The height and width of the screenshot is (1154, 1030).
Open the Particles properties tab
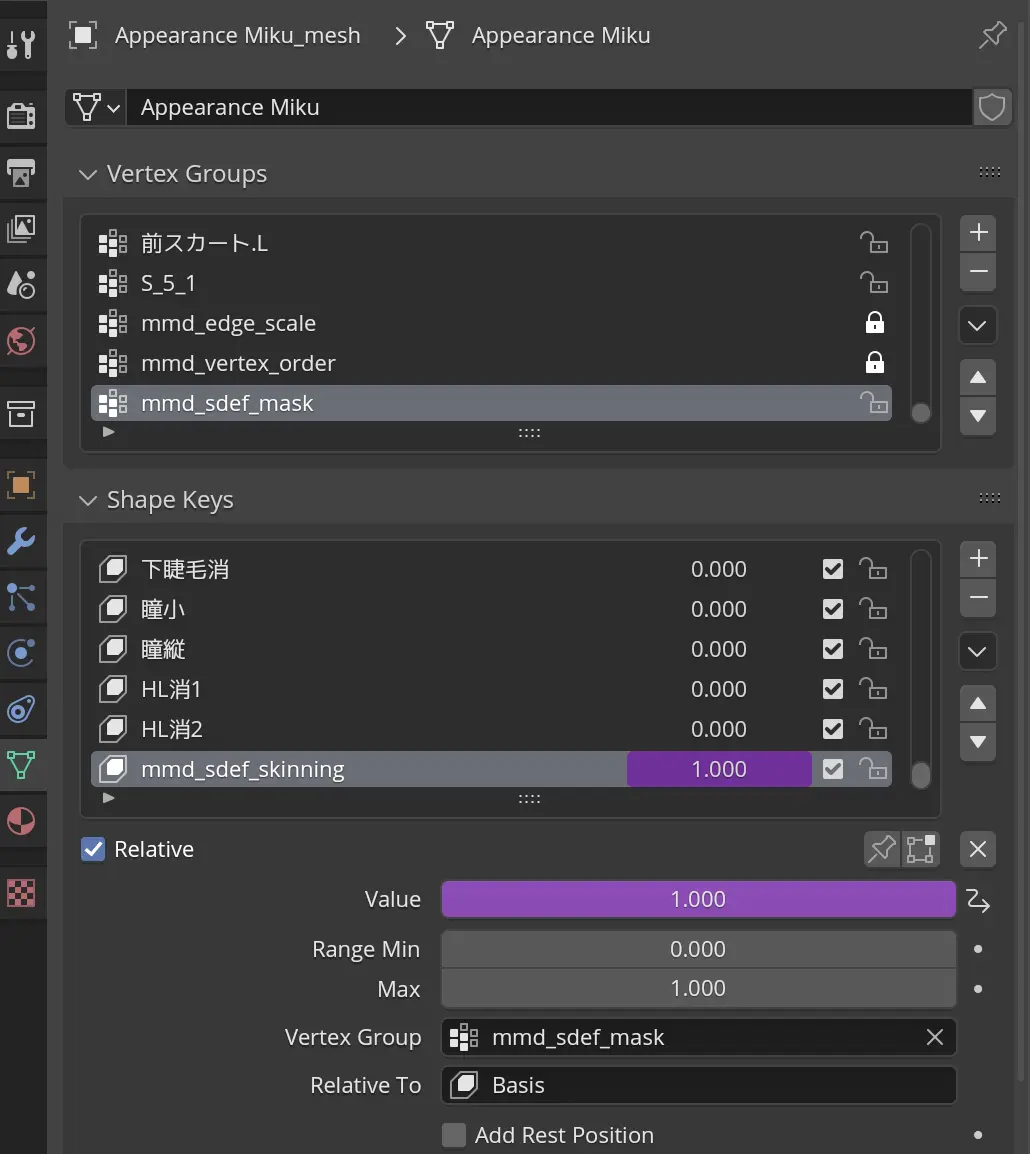click(x=21, y=597)
